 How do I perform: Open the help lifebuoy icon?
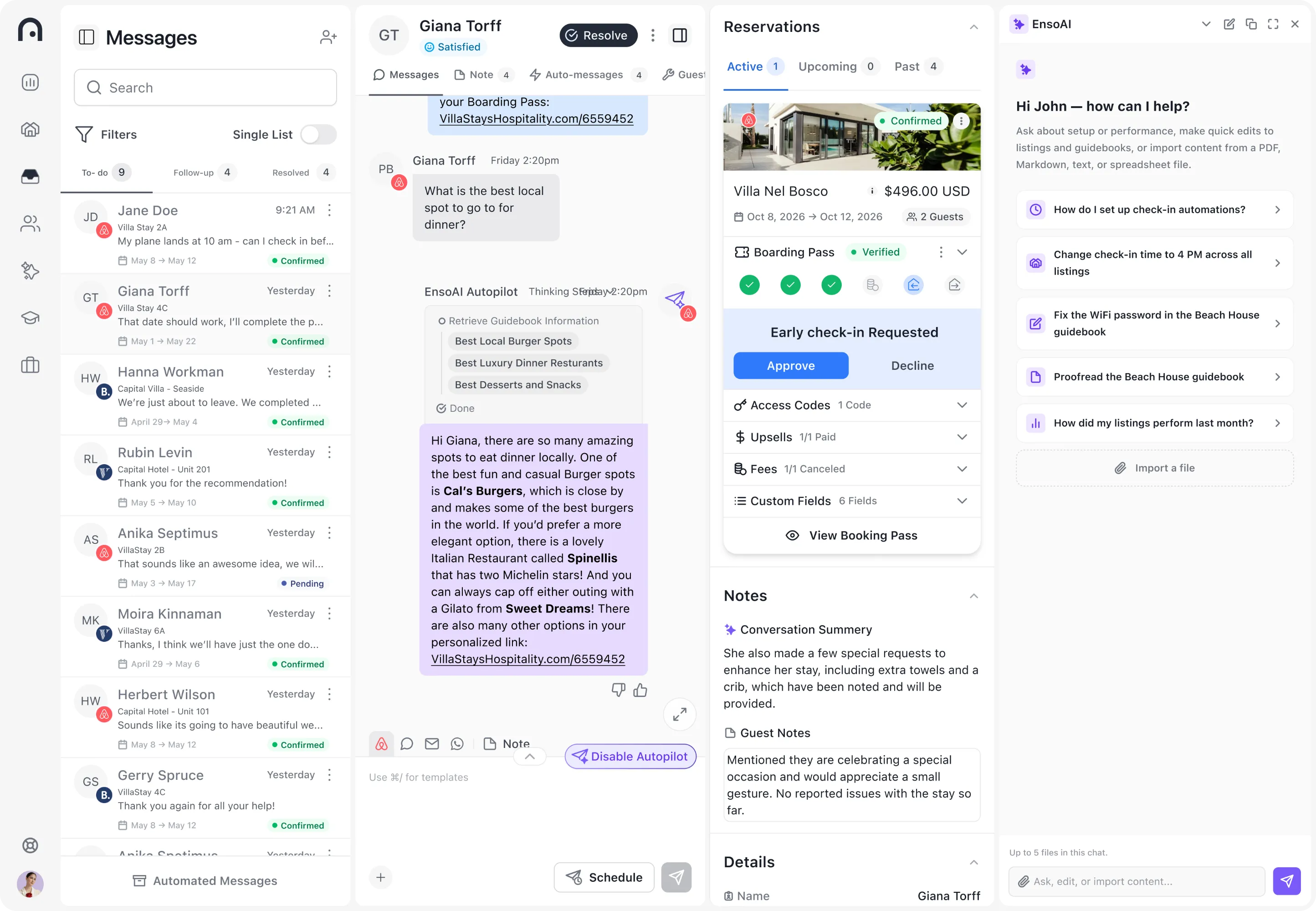30,845
